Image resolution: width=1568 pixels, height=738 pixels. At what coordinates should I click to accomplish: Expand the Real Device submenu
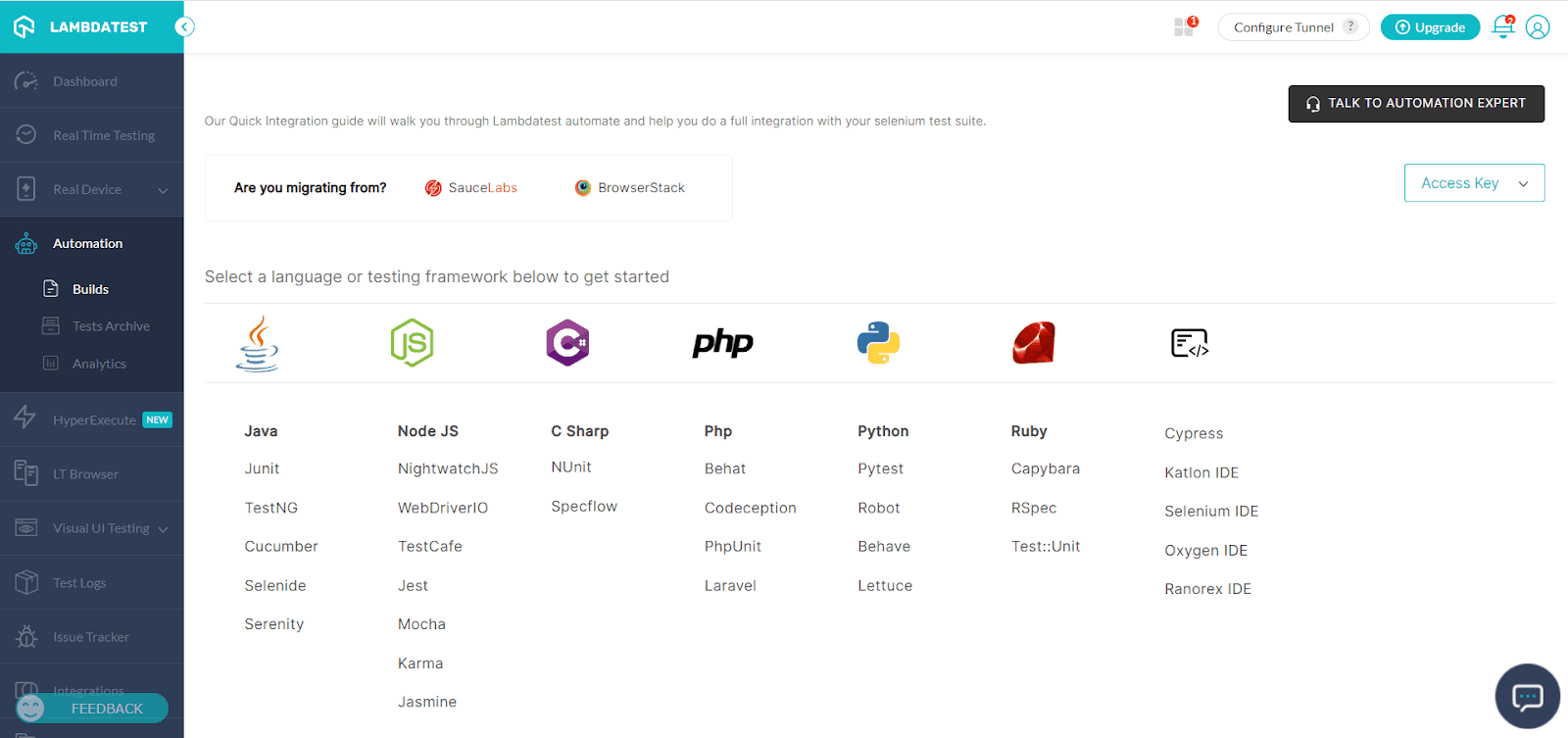pyautogui.click(x=163, y=190)
